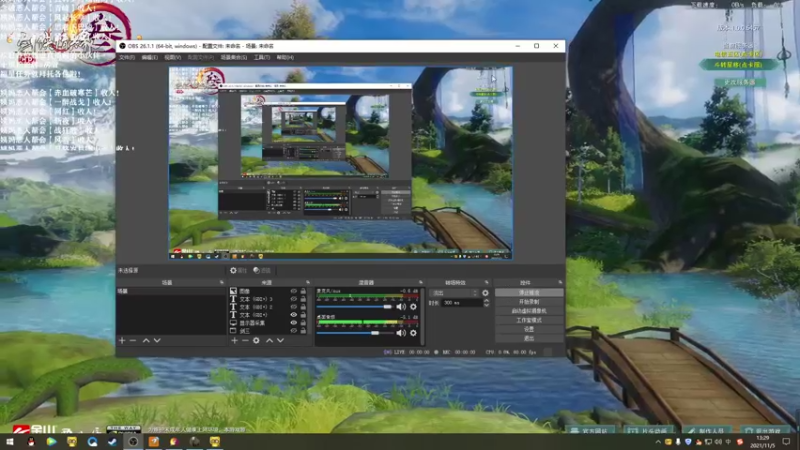Move the scene up in Scenes panel

[x=146, y=340]
